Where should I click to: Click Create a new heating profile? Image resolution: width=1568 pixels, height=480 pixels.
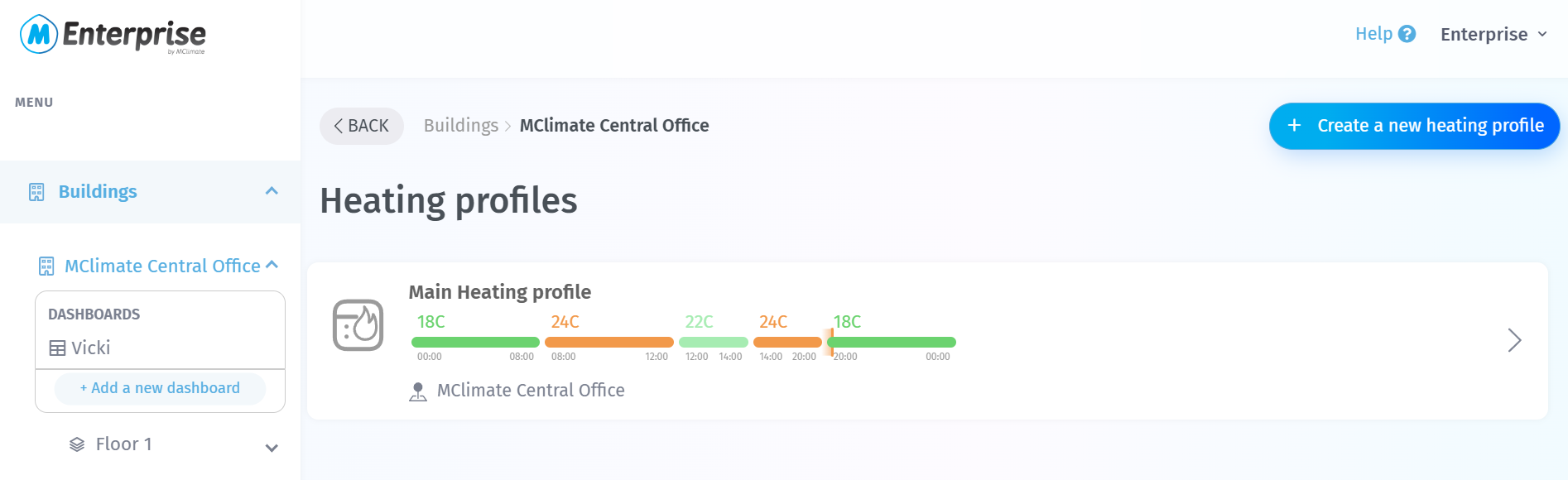[1414, 126]
